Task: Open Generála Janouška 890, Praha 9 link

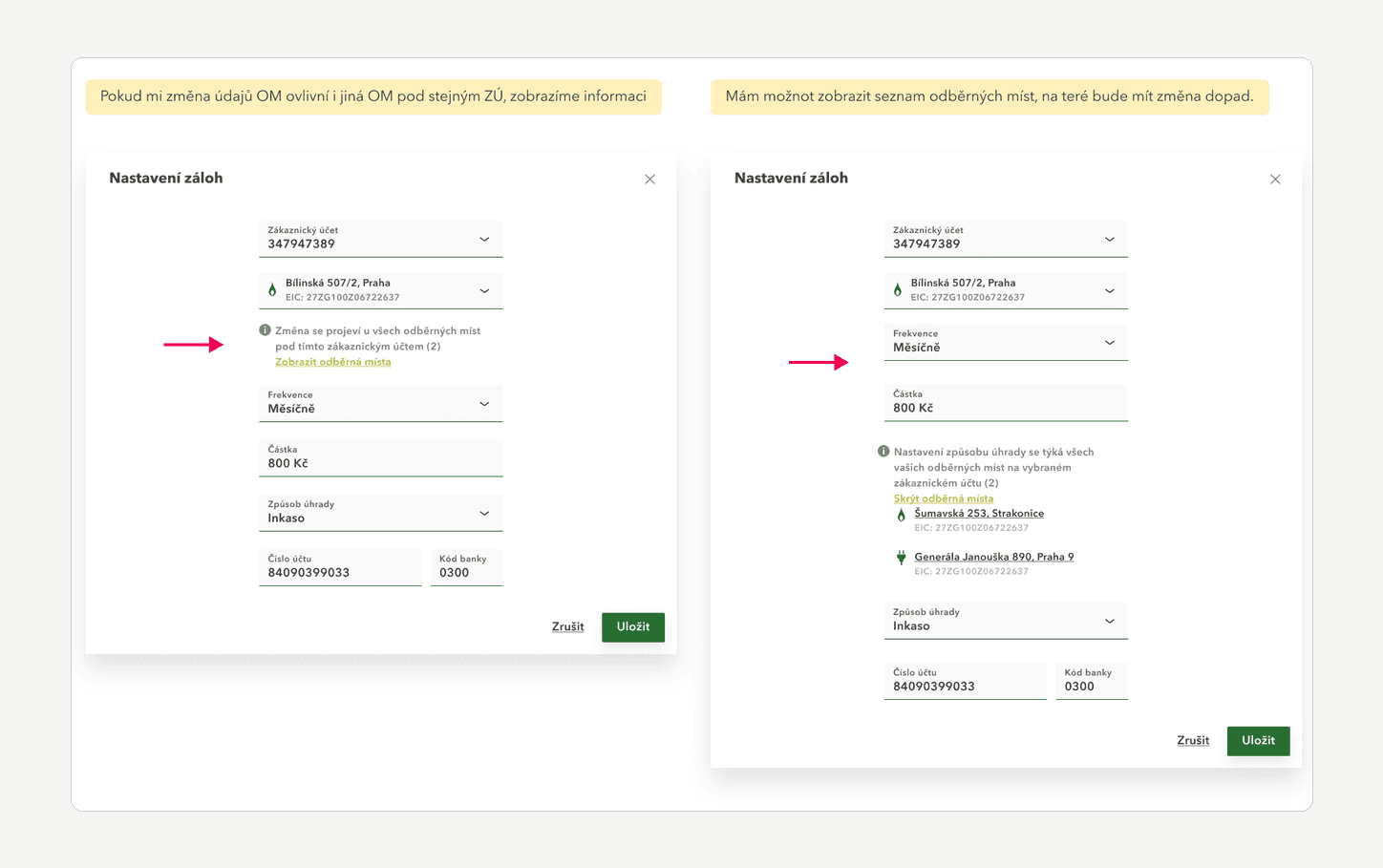Action: (x=993, y=557)
